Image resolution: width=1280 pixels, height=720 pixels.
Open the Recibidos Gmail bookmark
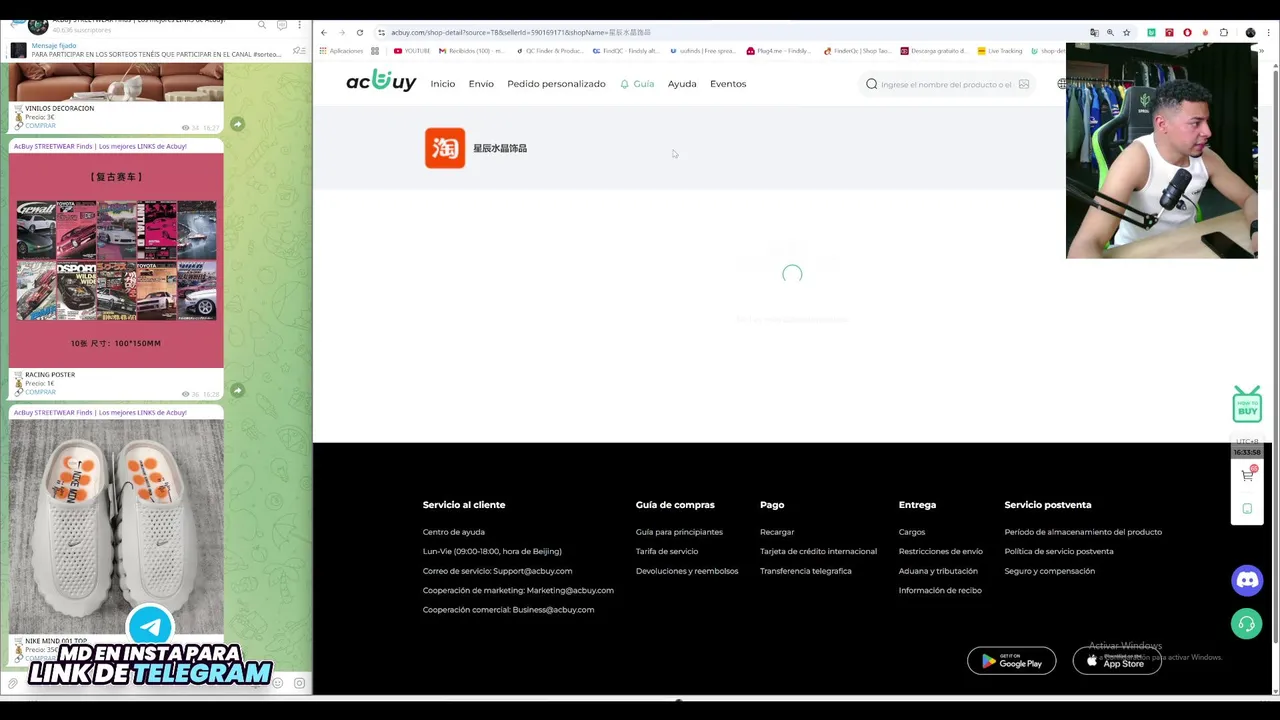click(472, 51)
